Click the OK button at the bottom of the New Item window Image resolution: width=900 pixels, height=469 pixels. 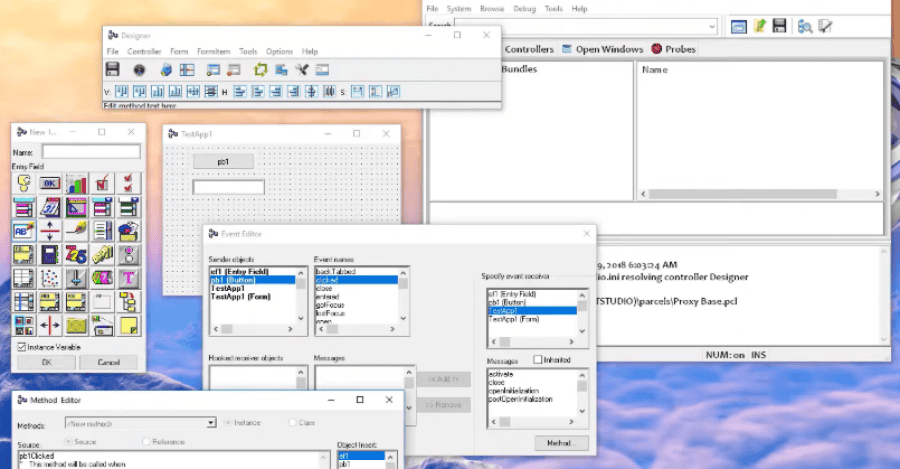[x=46, y=362]
